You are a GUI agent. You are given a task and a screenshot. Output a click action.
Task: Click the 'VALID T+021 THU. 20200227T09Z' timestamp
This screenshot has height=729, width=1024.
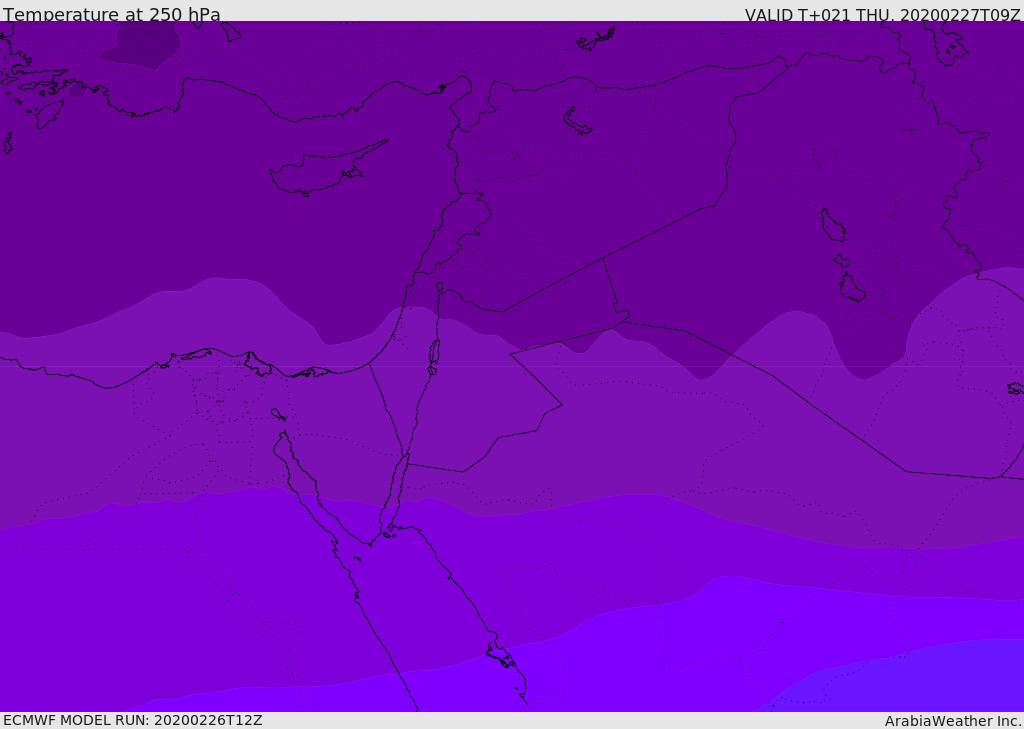(882, 14)
